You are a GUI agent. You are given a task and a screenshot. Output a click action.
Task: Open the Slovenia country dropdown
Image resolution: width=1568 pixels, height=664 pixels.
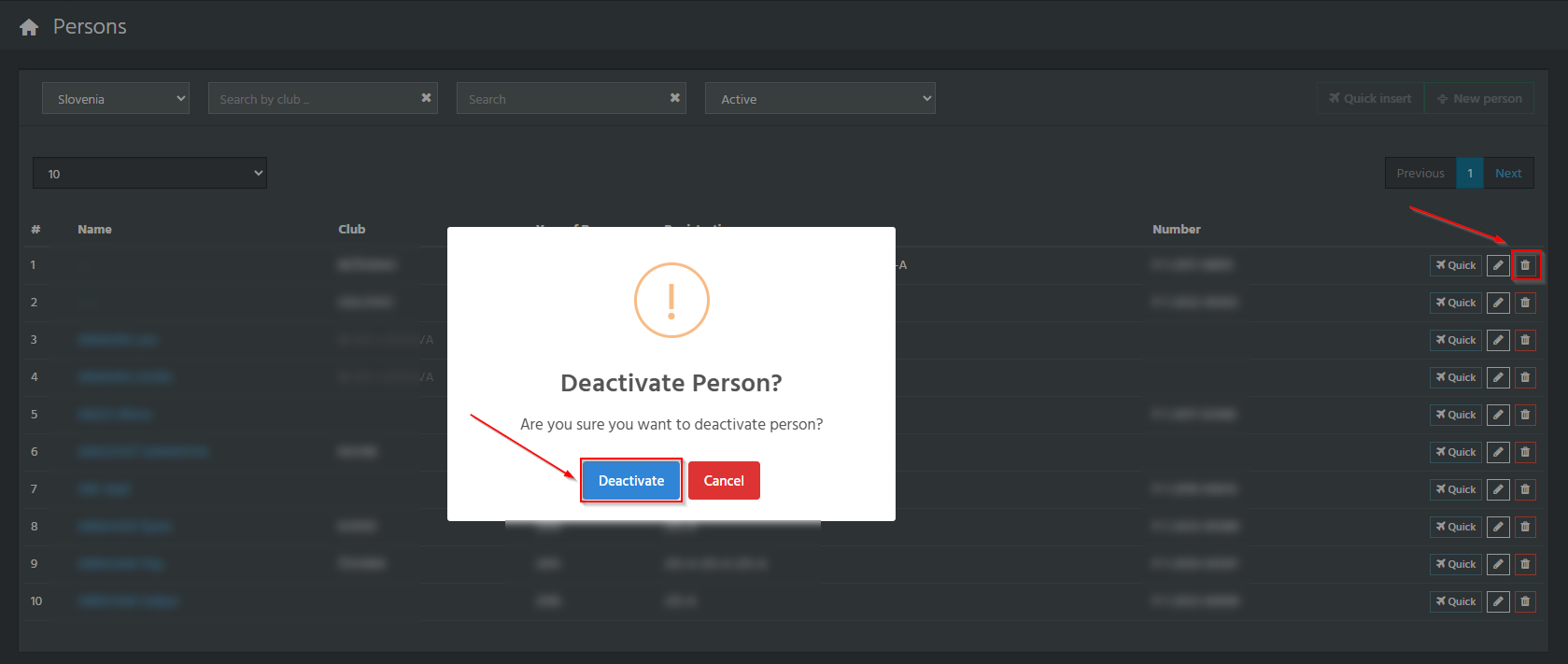tap(116, 98)
